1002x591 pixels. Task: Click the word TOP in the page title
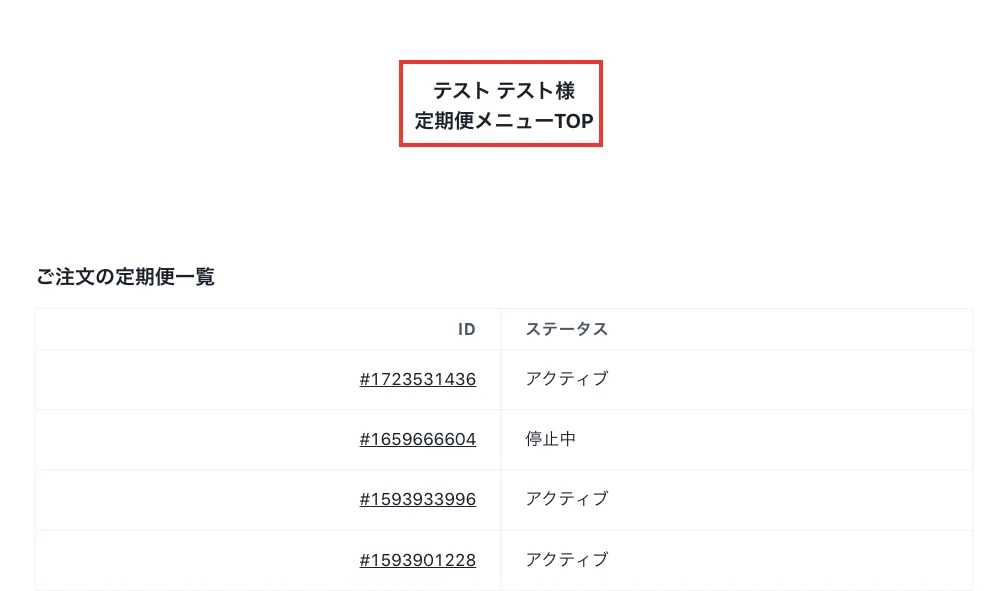coord(574,122)
